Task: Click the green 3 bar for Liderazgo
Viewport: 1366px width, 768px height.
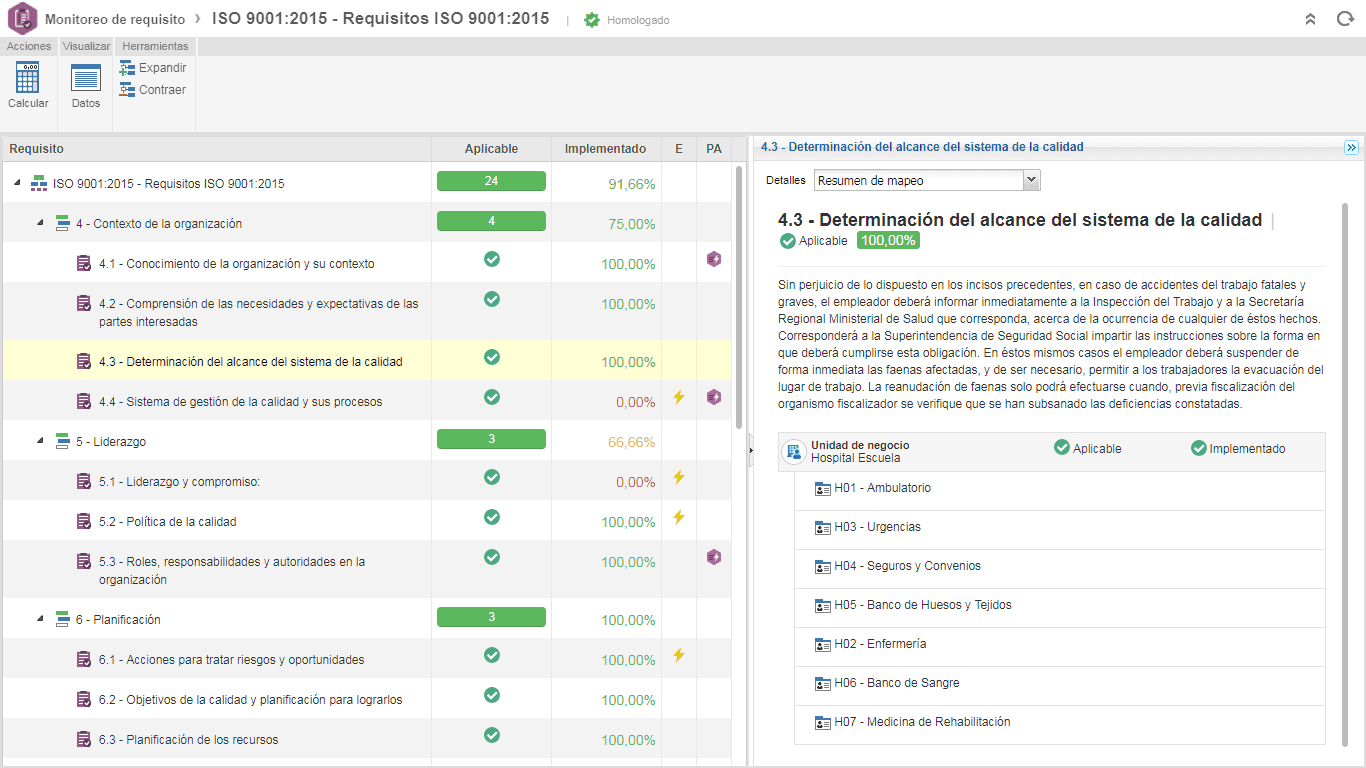Action: click(491, 439)
